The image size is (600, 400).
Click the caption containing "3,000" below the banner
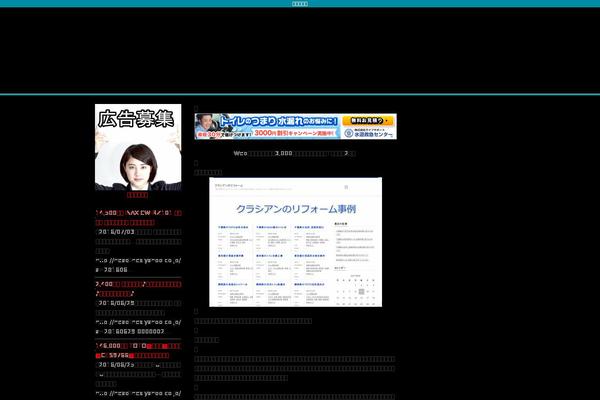tap(295, 153)
